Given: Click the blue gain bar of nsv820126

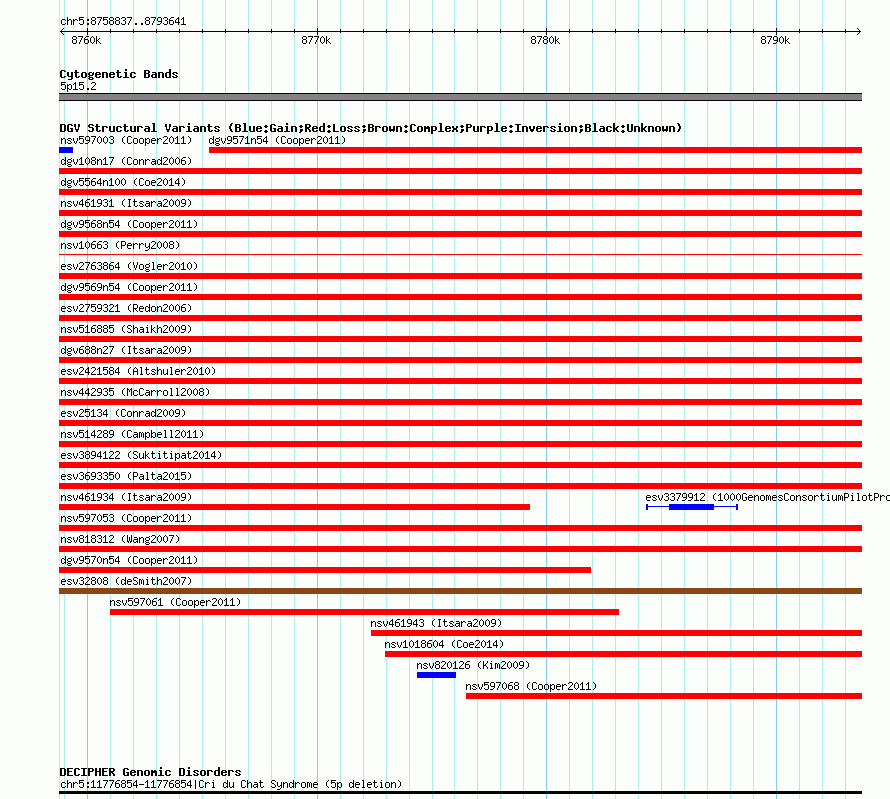Looking at the screenshot, I should coord(436,675).
